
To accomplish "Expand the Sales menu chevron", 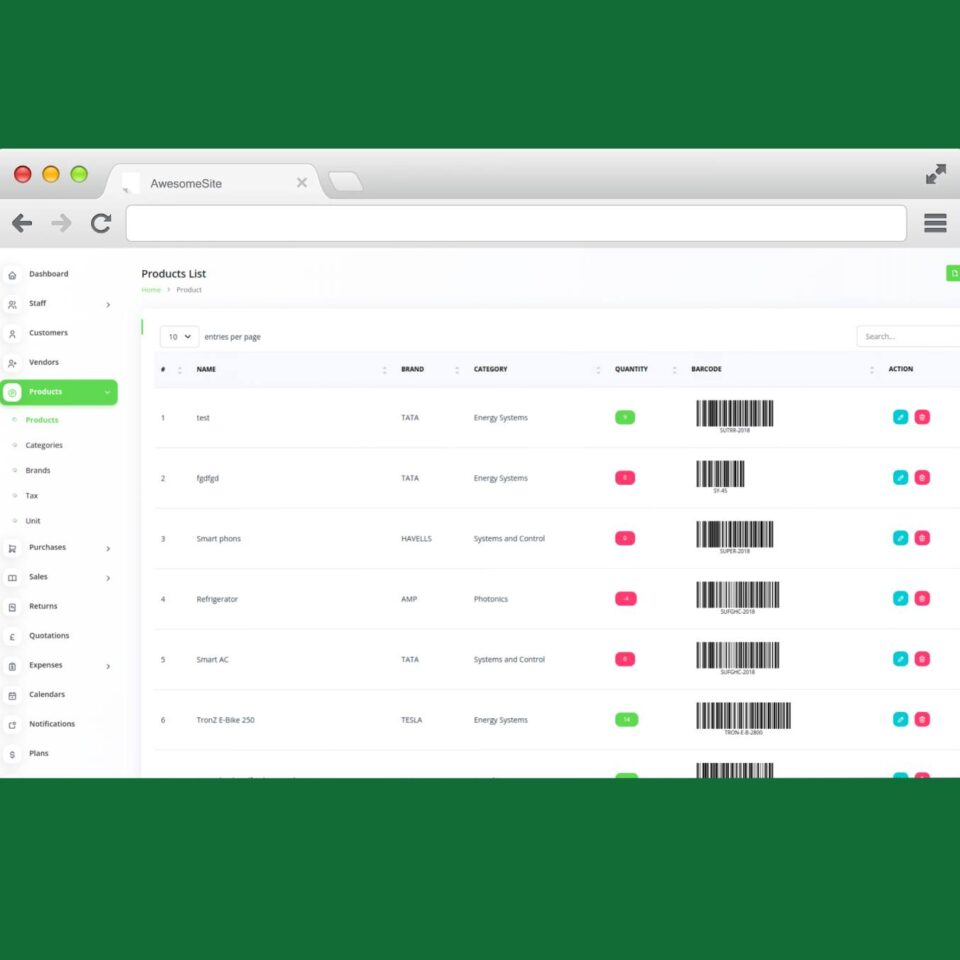I will pyautogui.click(x=108, y=578).
